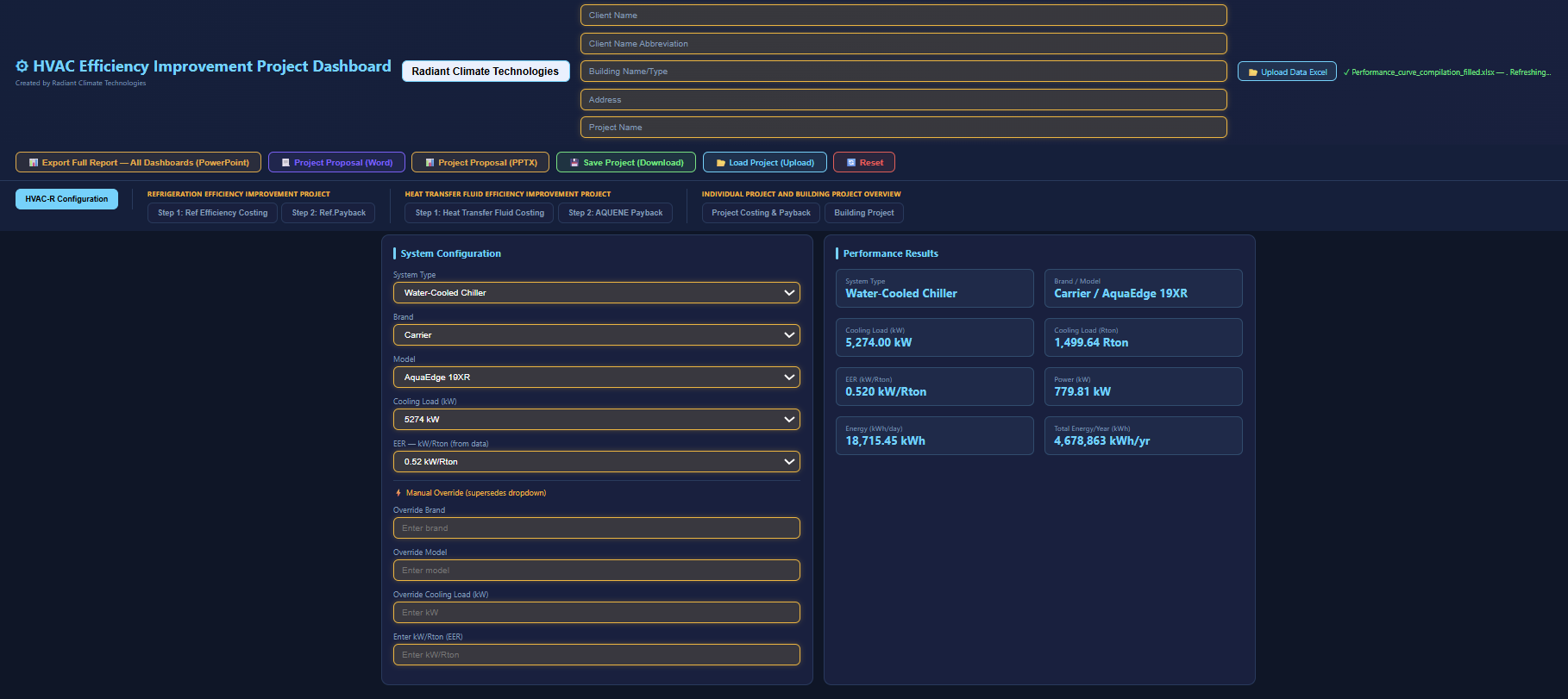Screen dimensions: 1568x699
Task: Click Override Cooling Load kW input
Action: point(597,613)
